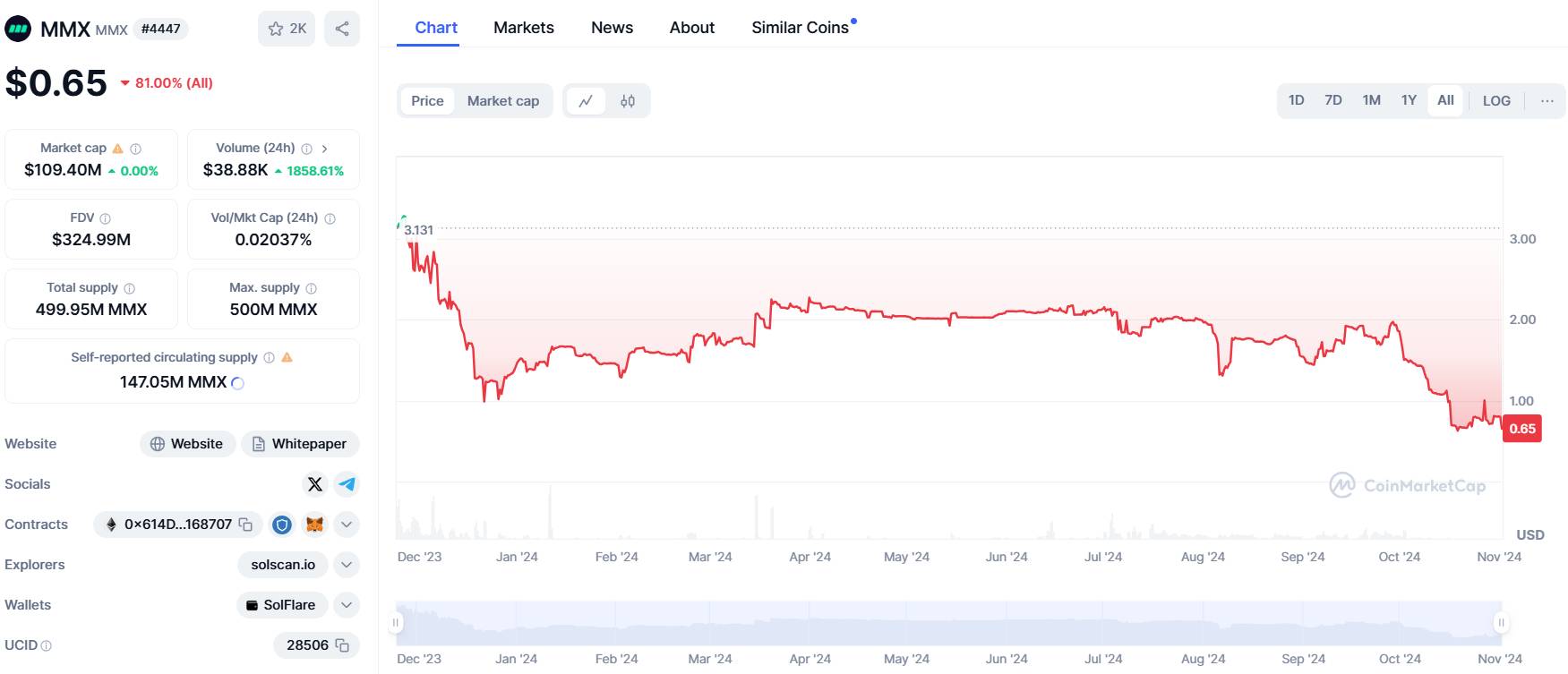Screen dimensions: 1568x674
Task: Switch to the Markets tab
Action: tap(524, 28)
